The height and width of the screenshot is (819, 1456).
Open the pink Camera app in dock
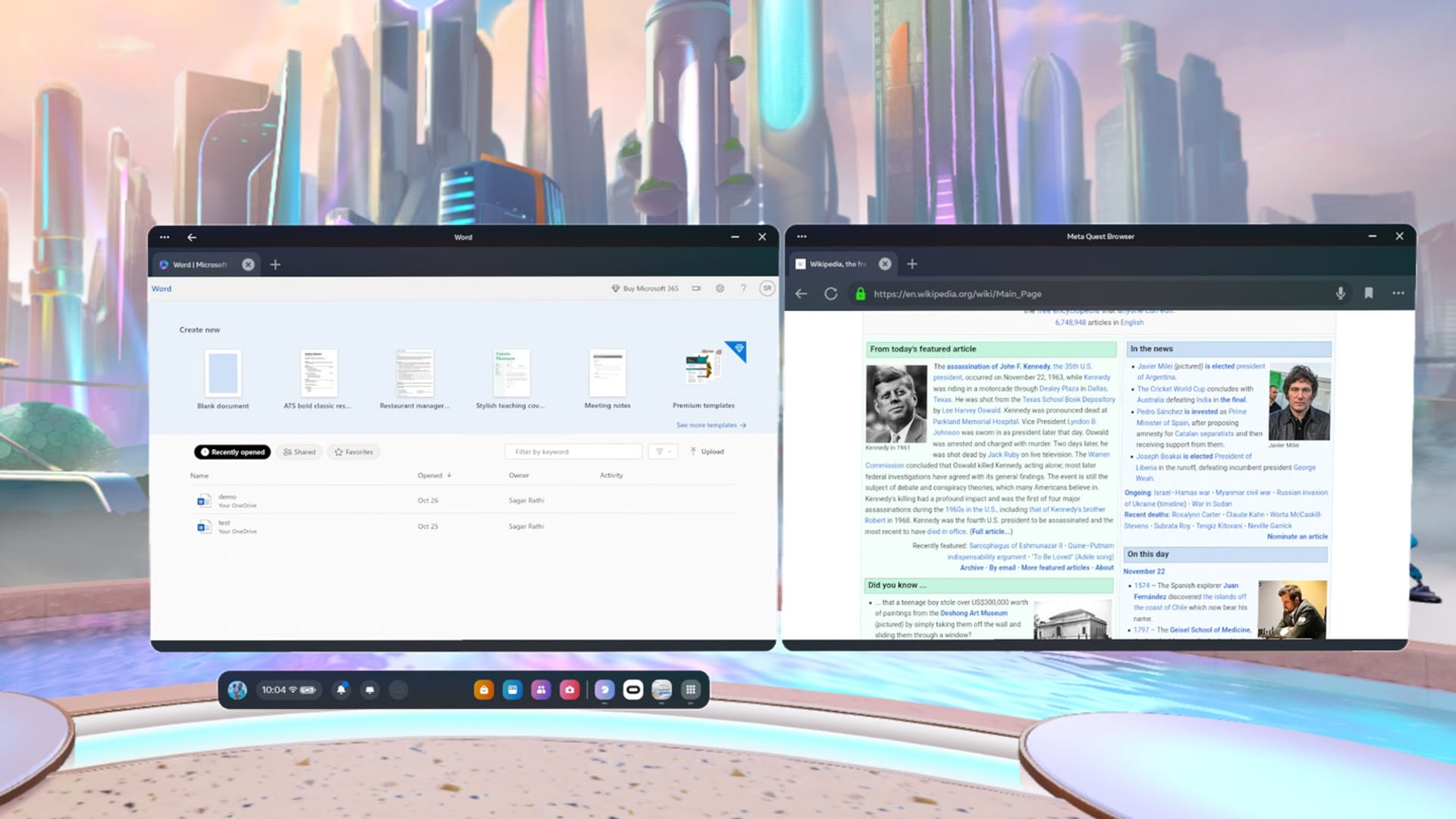pos(570,690)
